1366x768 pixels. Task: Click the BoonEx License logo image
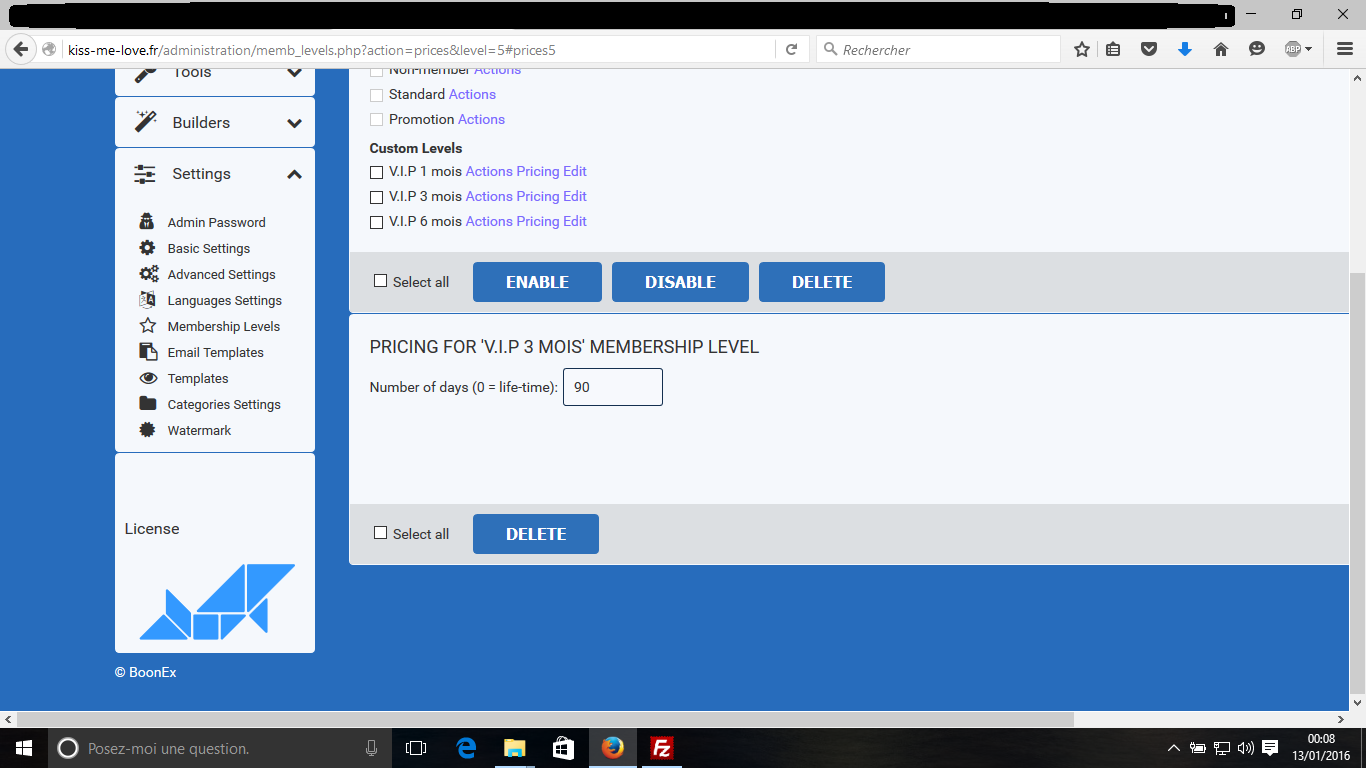(x=217, y=602)
